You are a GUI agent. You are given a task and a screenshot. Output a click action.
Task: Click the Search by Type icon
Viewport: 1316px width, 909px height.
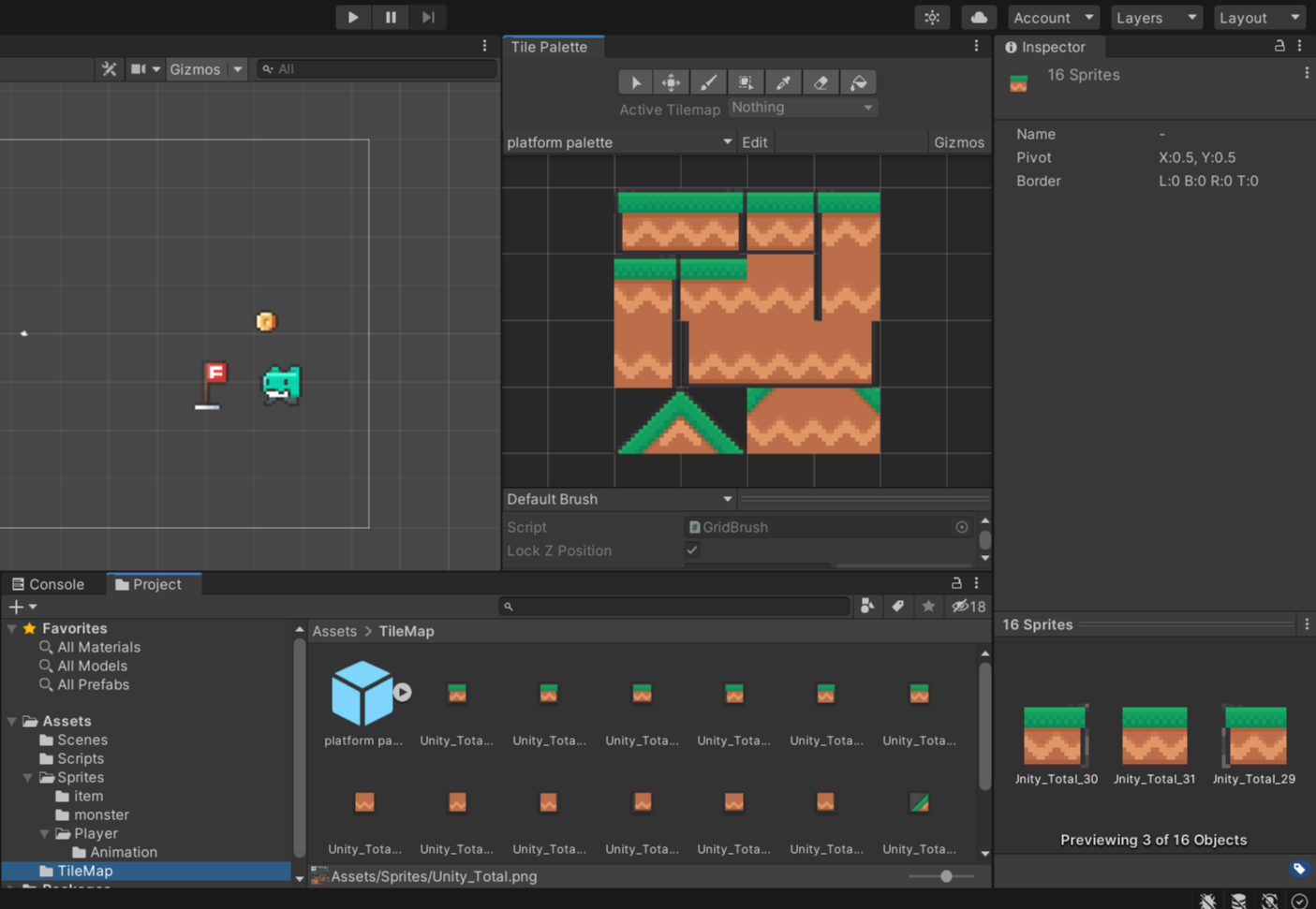[x=867, y=607]
